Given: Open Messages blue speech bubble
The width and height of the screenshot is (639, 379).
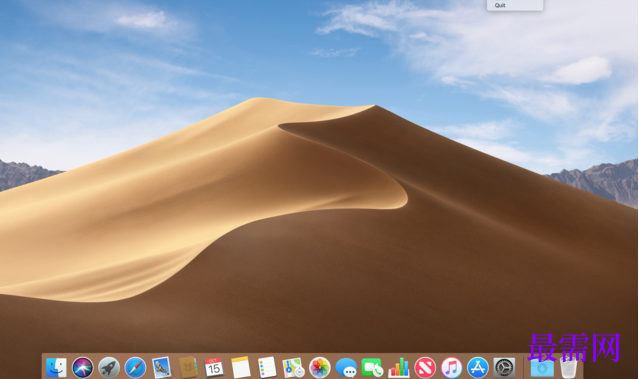Looking at the screenshot, I should pos(346,368).
